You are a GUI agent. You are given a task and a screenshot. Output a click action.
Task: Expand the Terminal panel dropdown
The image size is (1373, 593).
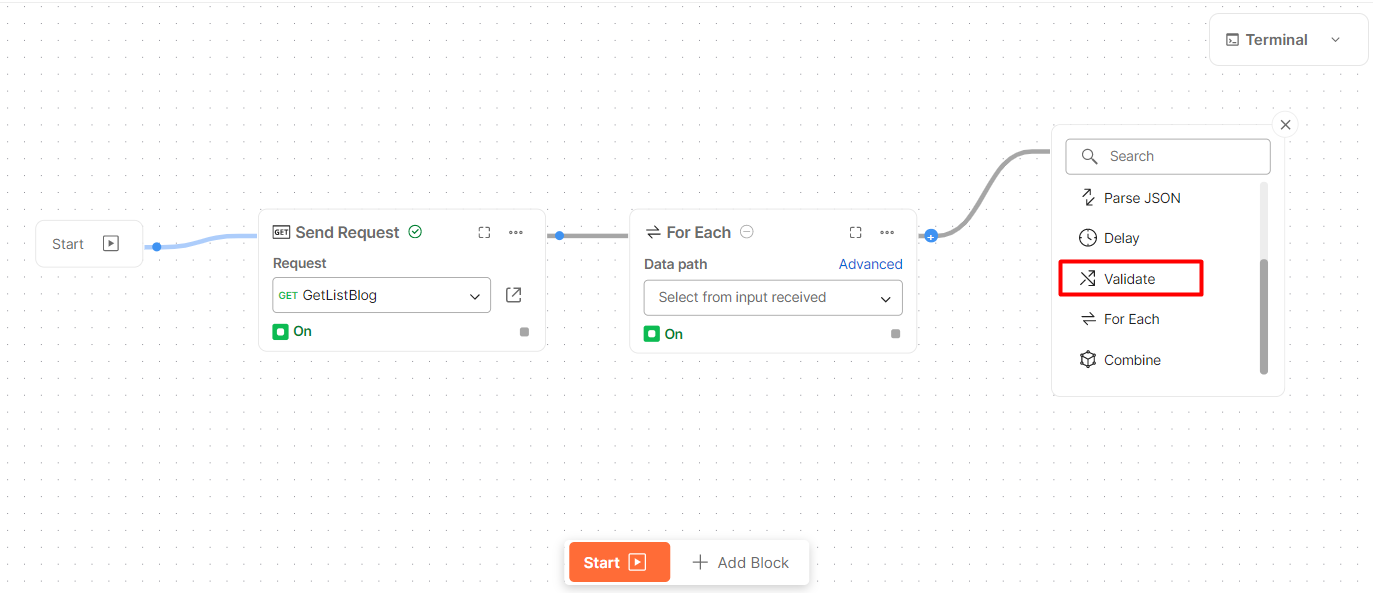pos(1335,40)
